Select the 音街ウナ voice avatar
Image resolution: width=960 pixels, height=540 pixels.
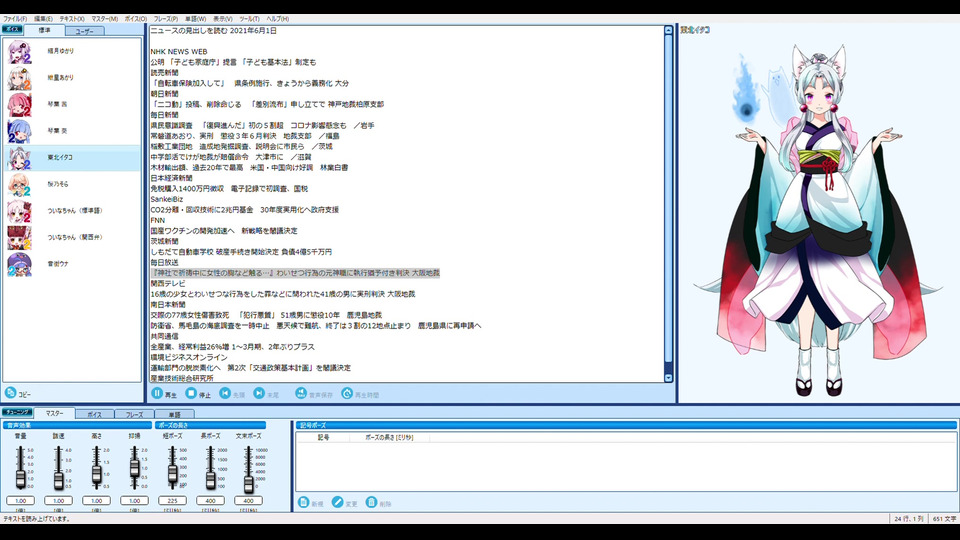point(19,264)
